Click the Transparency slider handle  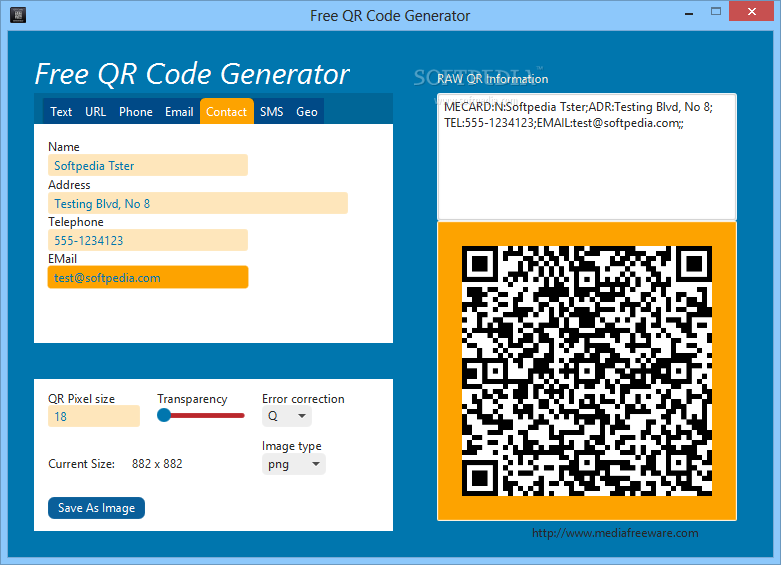click(x=164, y=415)
